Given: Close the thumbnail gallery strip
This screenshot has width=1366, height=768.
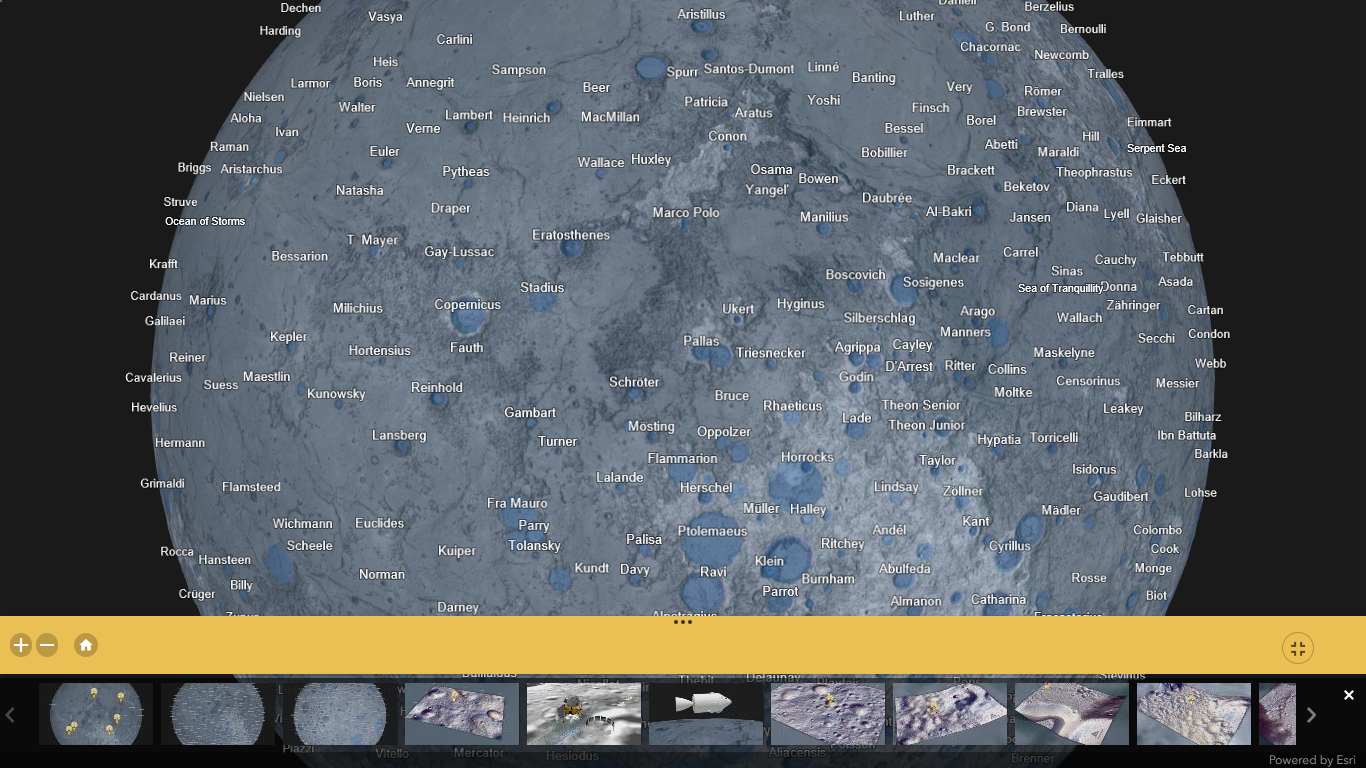Looking at the screenshot, I should click(1349, 695).
